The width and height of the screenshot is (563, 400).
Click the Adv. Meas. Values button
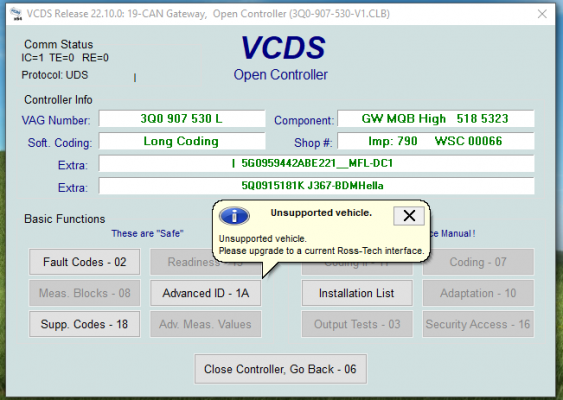[205, 324]
